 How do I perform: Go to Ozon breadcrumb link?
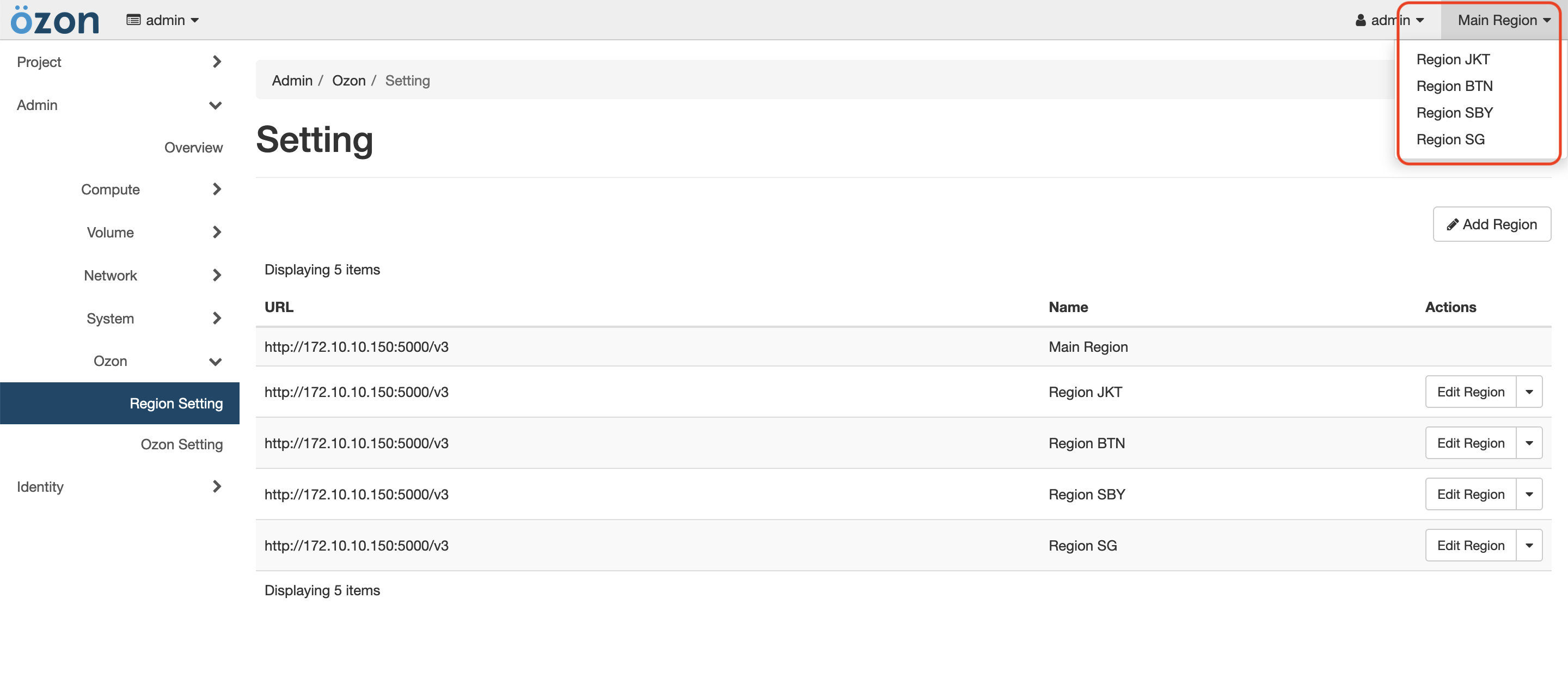pos(349,81)
